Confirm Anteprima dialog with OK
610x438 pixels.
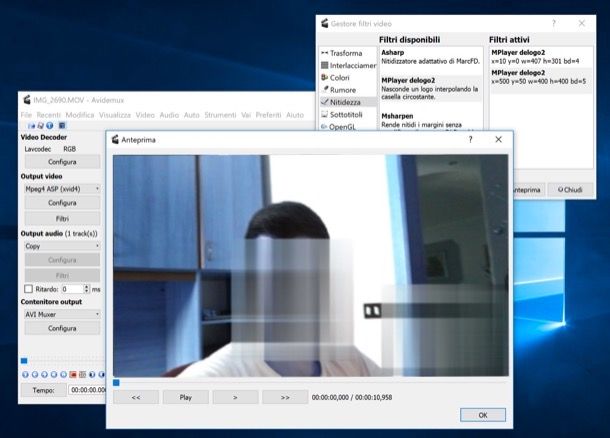tap(483, 415)
